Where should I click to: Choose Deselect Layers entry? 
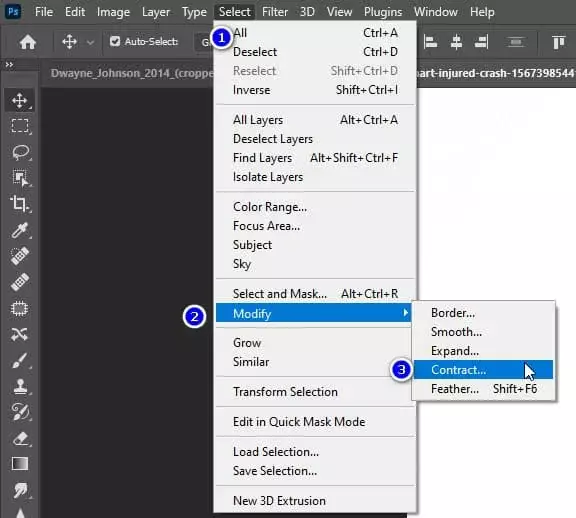pos(315,139)
